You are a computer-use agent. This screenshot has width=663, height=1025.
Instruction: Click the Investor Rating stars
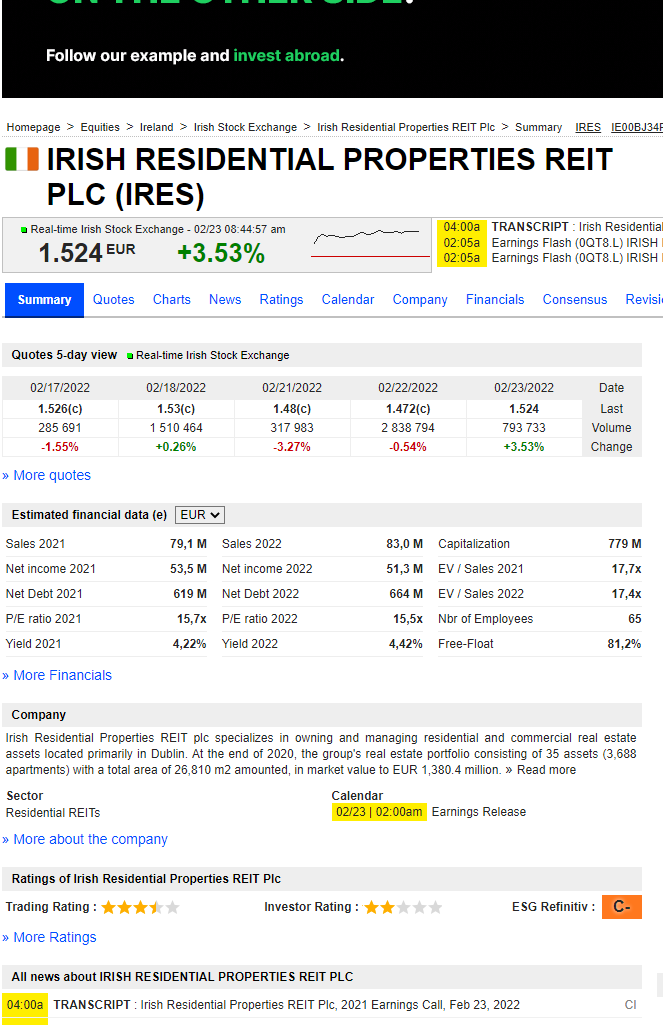coord(403,907)
